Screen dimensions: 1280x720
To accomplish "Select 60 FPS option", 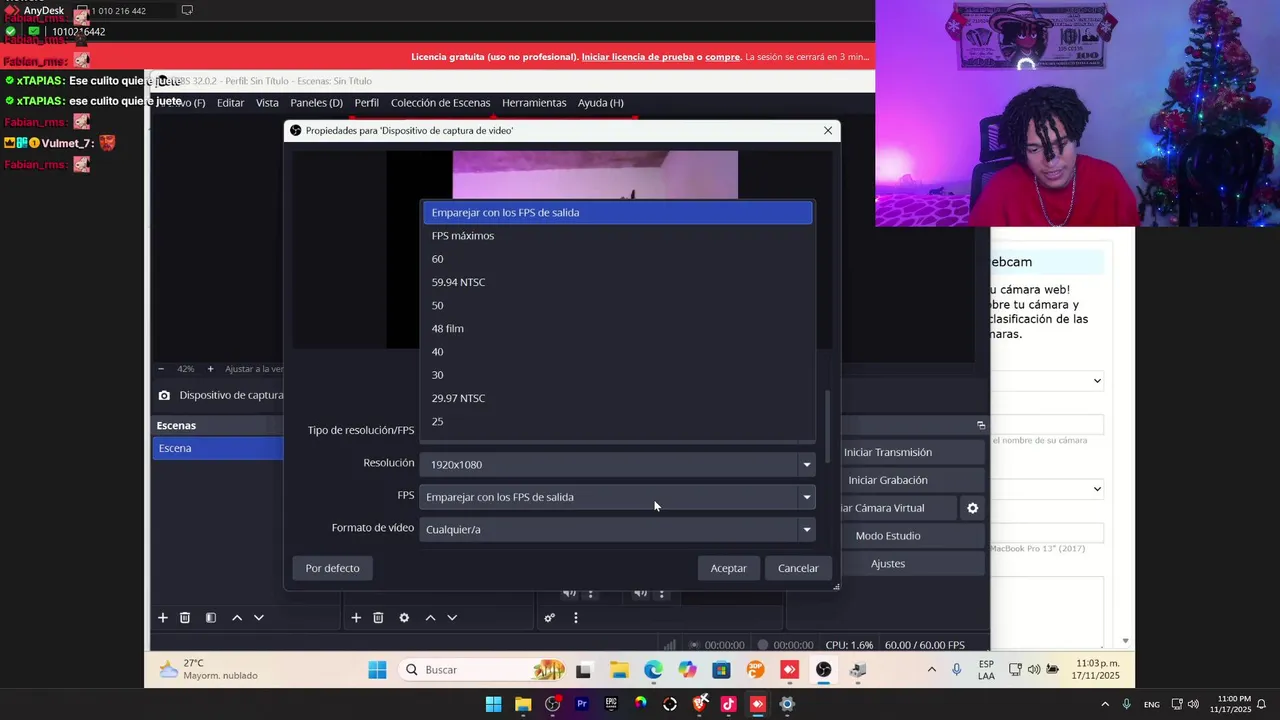I will (x=617, y=259).
